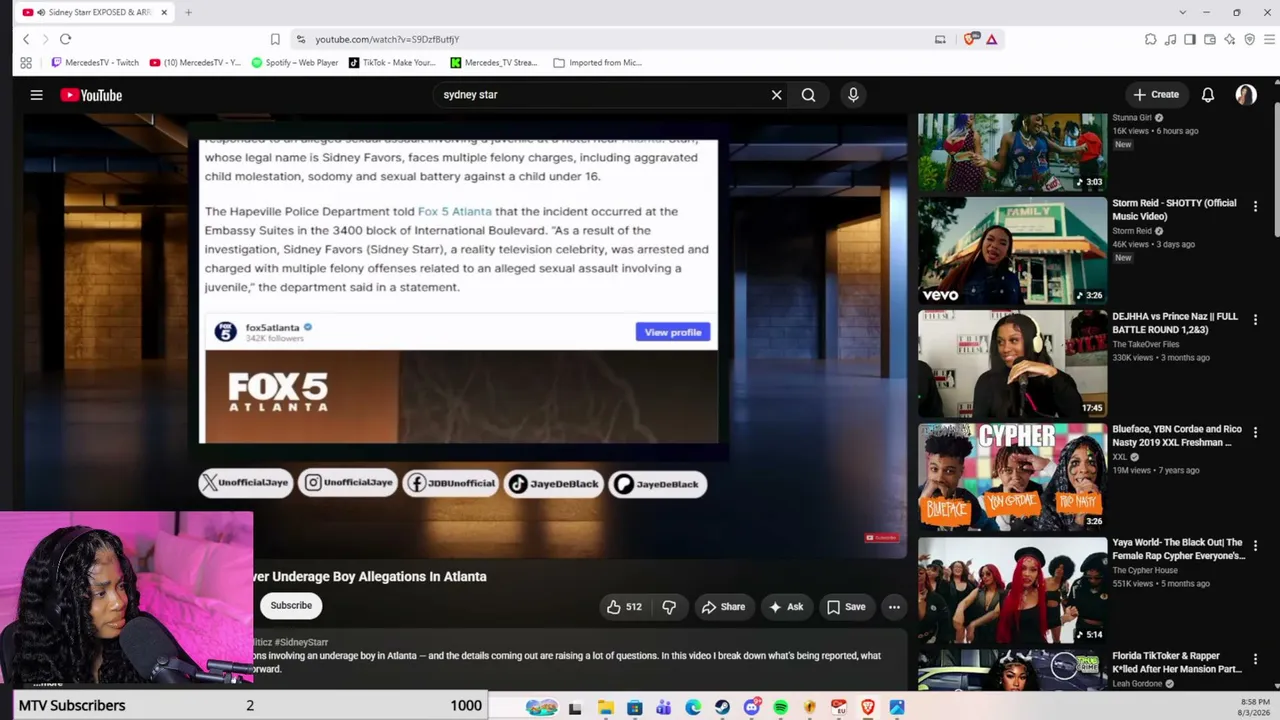
Task: Open a new browser tab
Action: pyautogui.click(x=188, y=12)
